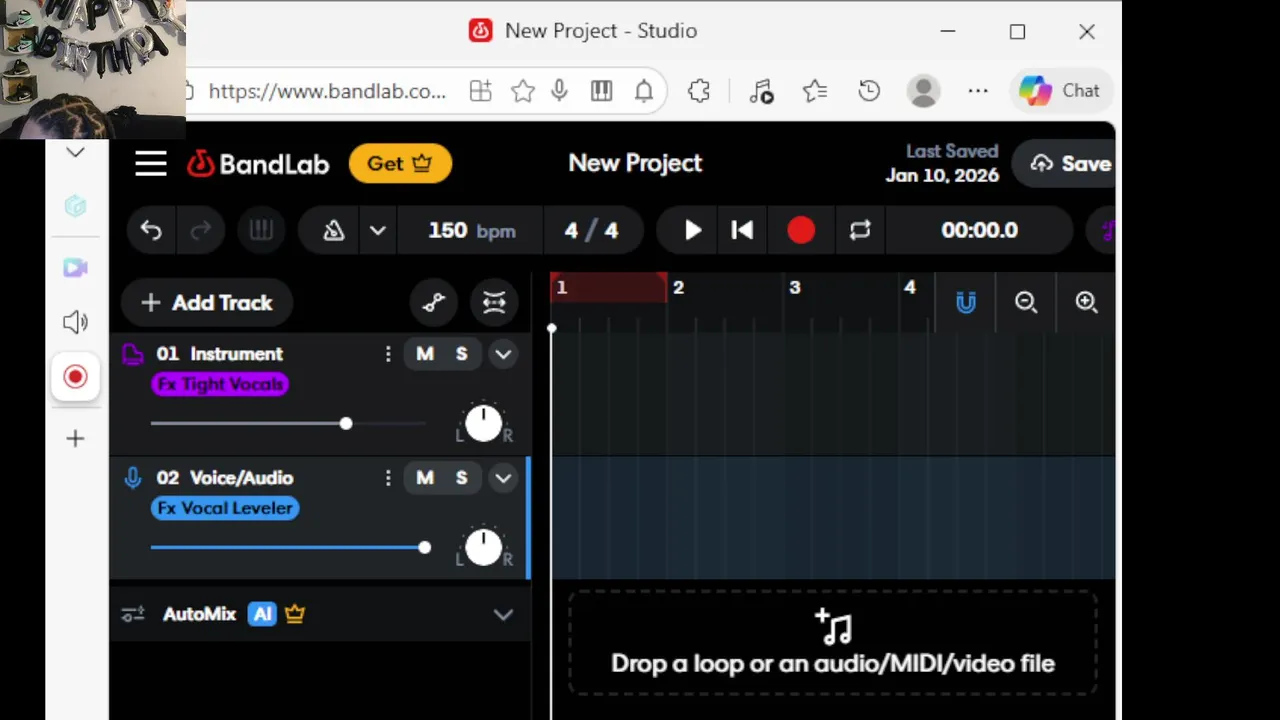
Task: Change the 4/4 time signature
Action: (x=591, y=231)
